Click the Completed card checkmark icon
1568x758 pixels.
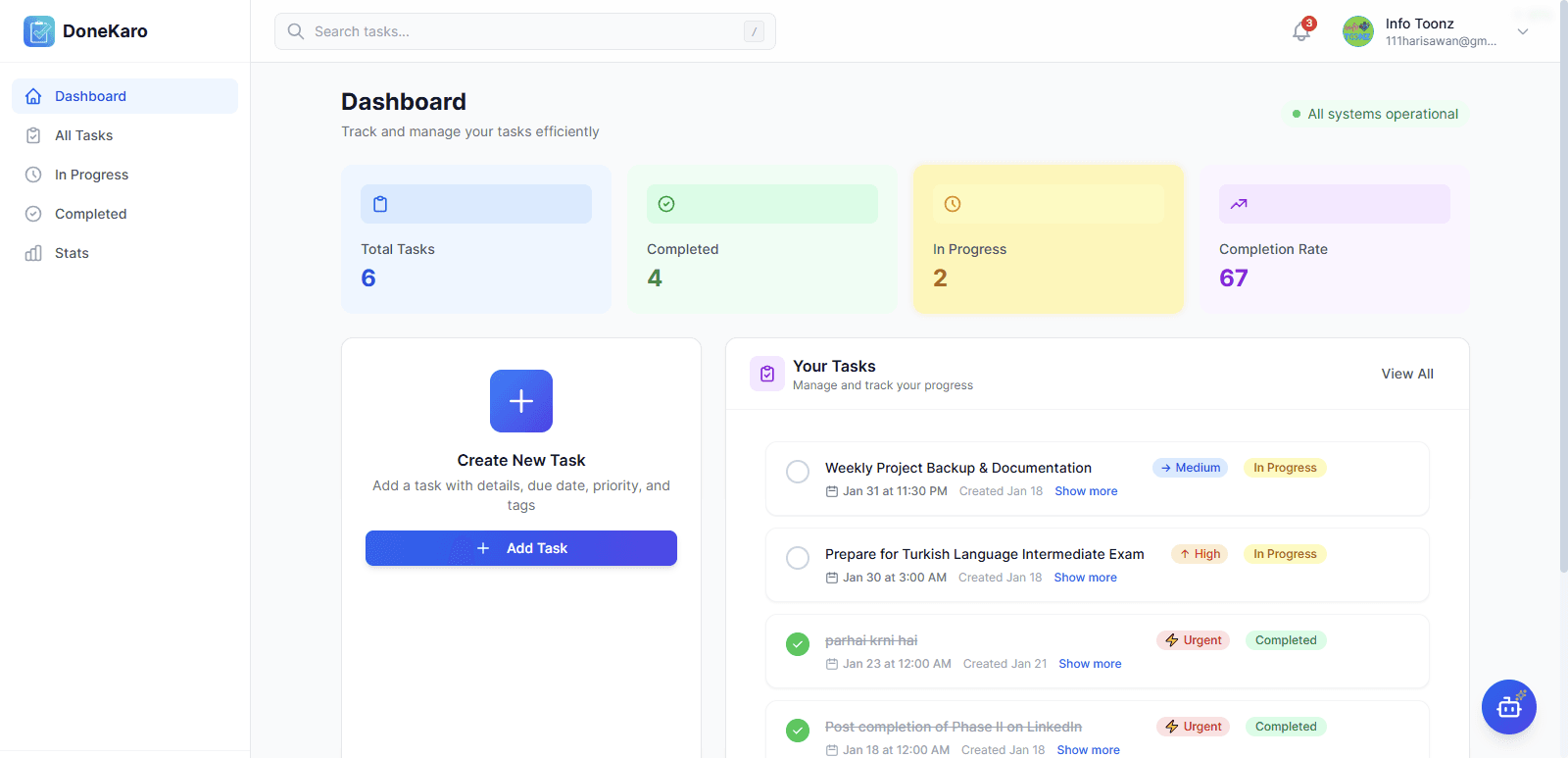(666, 204)
